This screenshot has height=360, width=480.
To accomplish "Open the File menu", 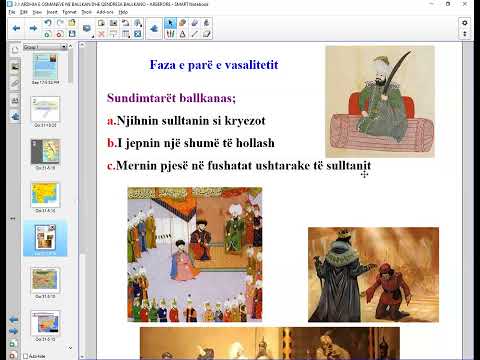I will (x=12, y=12).
